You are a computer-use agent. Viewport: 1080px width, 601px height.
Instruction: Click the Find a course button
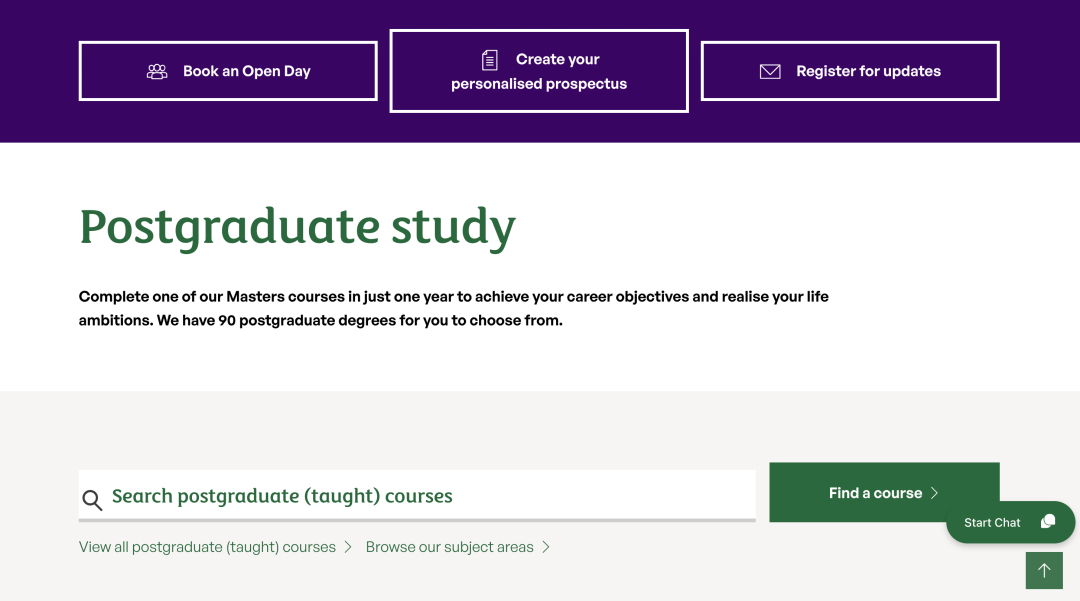tap(884, 492)
